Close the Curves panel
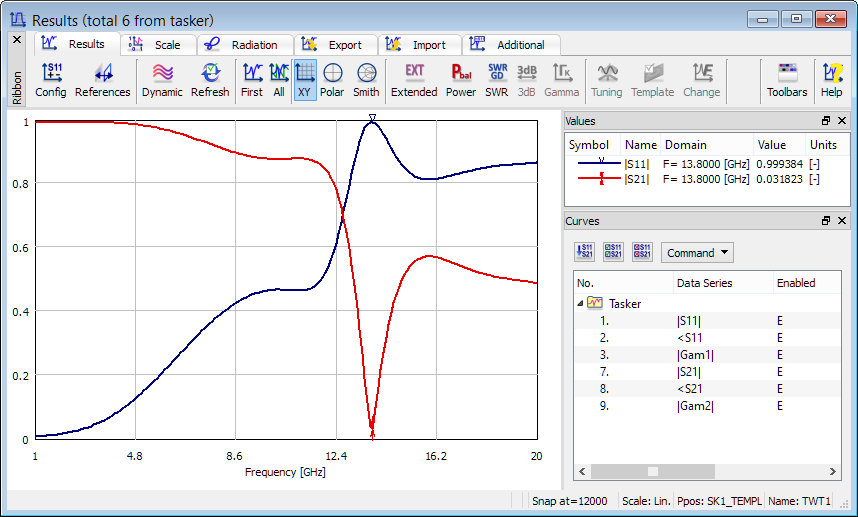 tap(842, 220)
